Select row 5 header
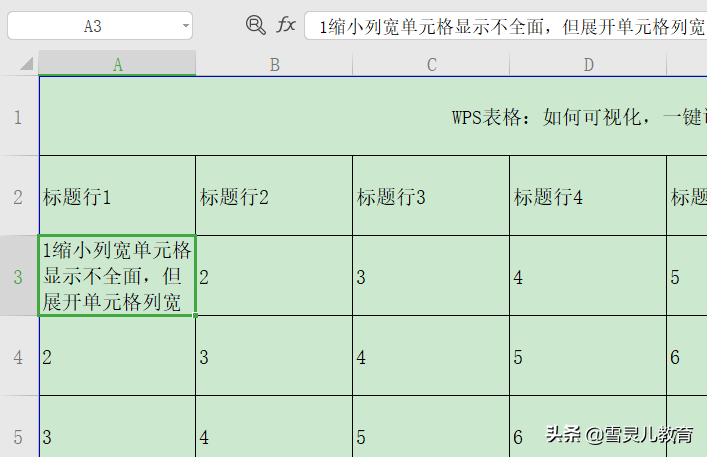Image resolution: width=707 pixels, height=457 pixels. tap(19, 427)
